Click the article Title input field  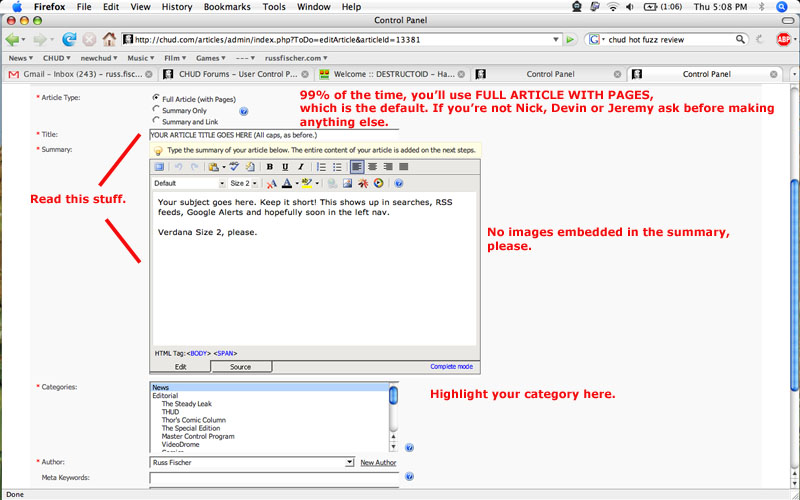273,135
